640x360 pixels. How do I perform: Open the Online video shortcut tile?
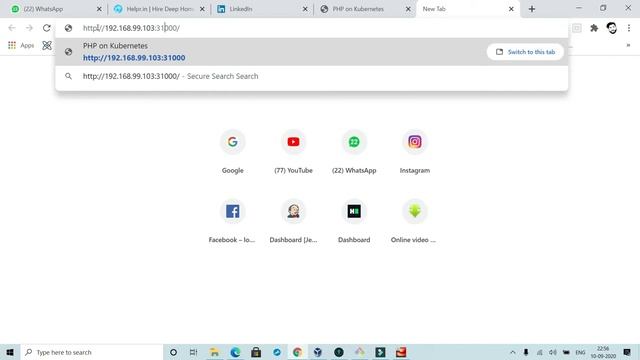tap(415, 221)
